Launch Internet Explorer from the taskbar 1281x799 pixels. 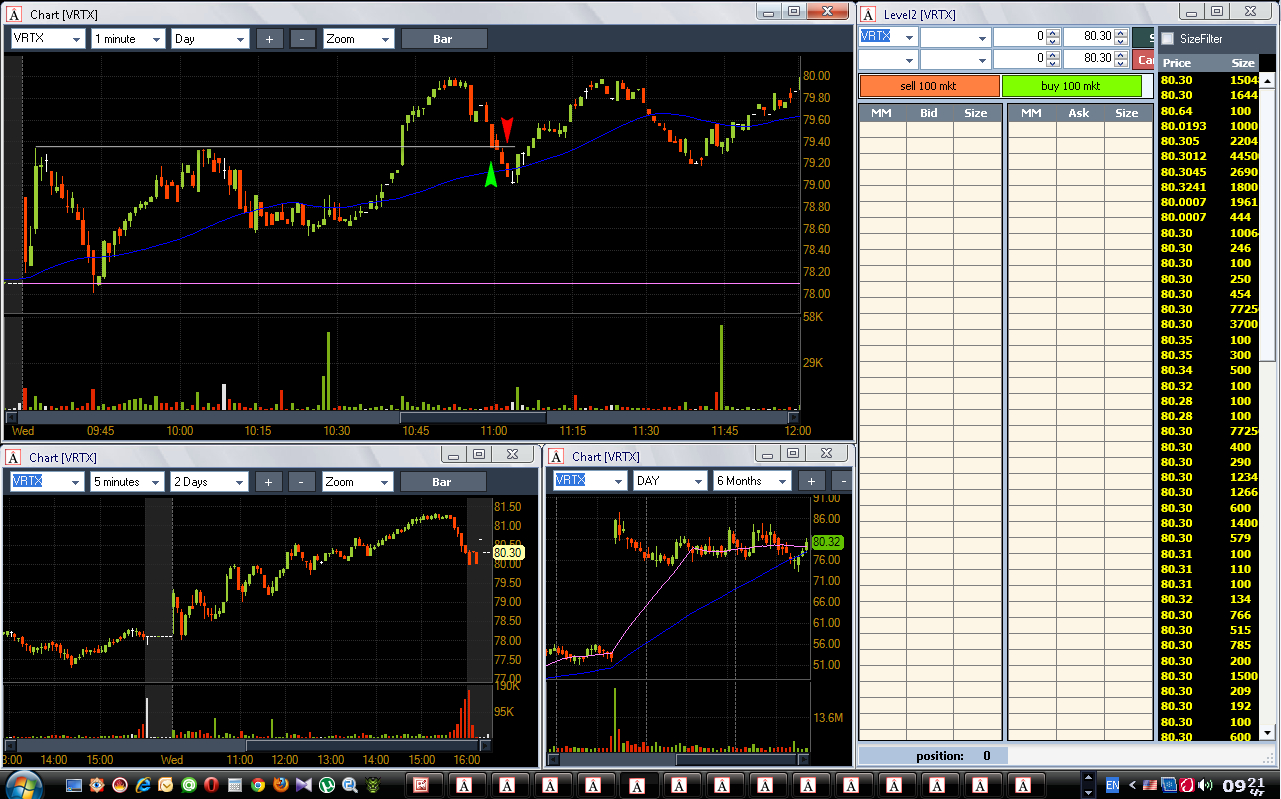143,785
